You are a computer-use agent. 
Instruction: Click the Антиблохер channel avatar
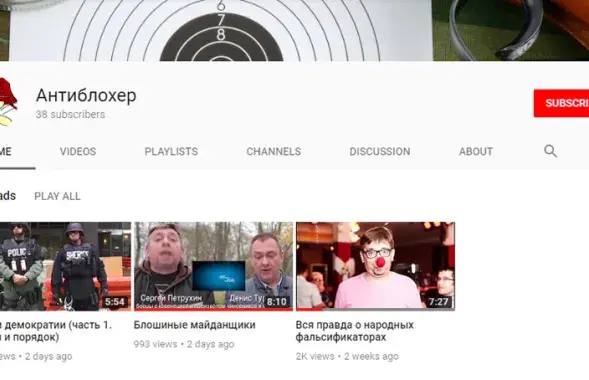[x=8, y=101]
